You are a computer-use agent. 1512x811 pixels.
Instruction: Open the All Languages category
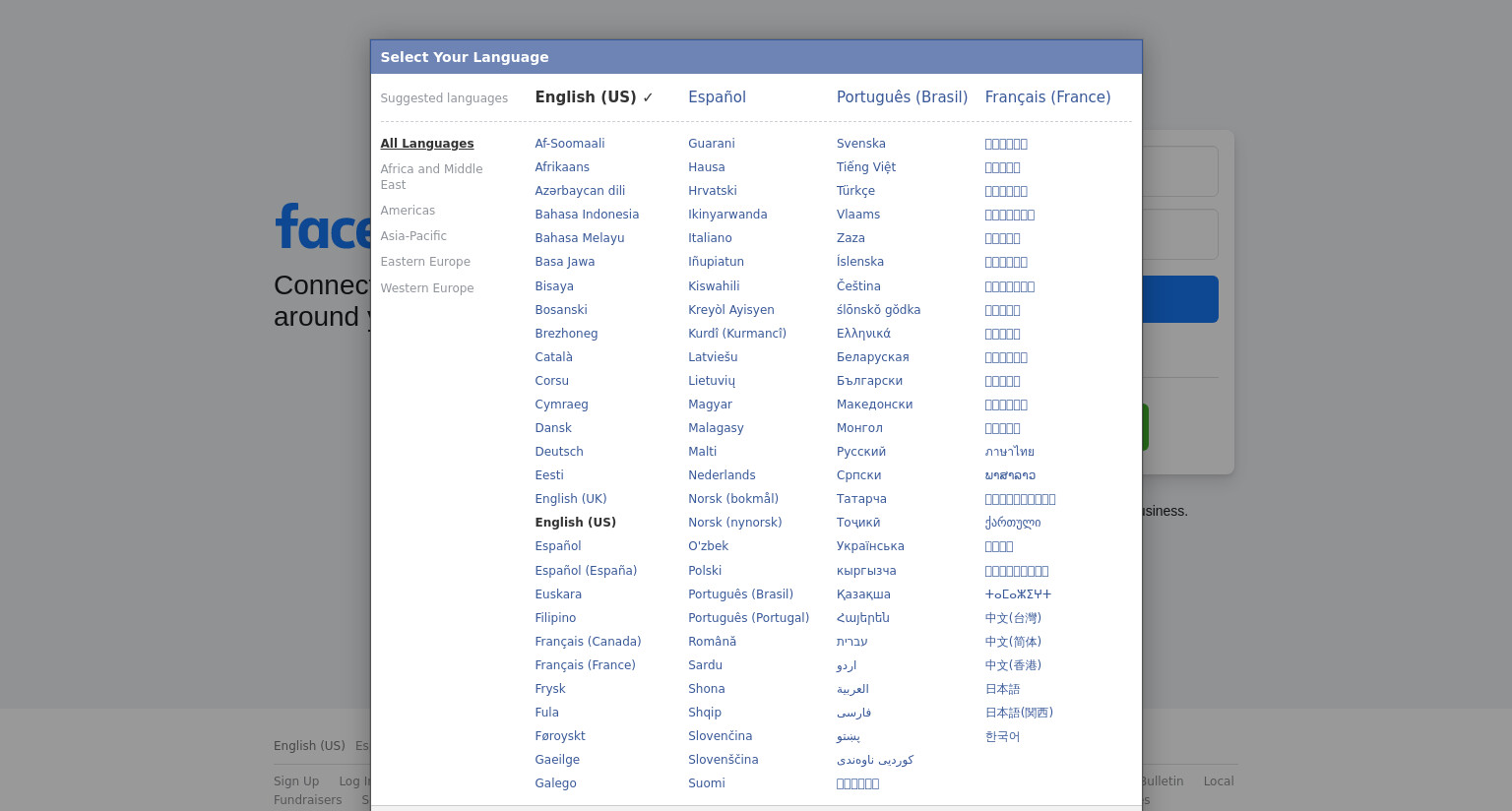pyautogui.click(x=427, y=144)
